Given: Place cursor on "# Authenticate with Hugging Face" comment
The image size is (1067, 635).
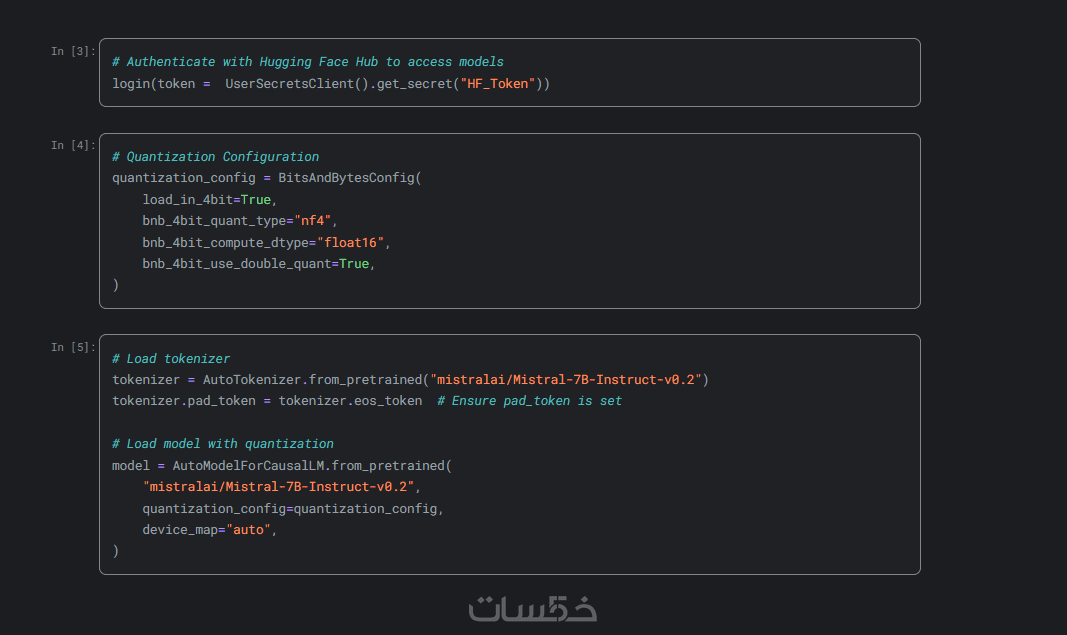Looking at the screenshot, I should (x=308, y=62).
